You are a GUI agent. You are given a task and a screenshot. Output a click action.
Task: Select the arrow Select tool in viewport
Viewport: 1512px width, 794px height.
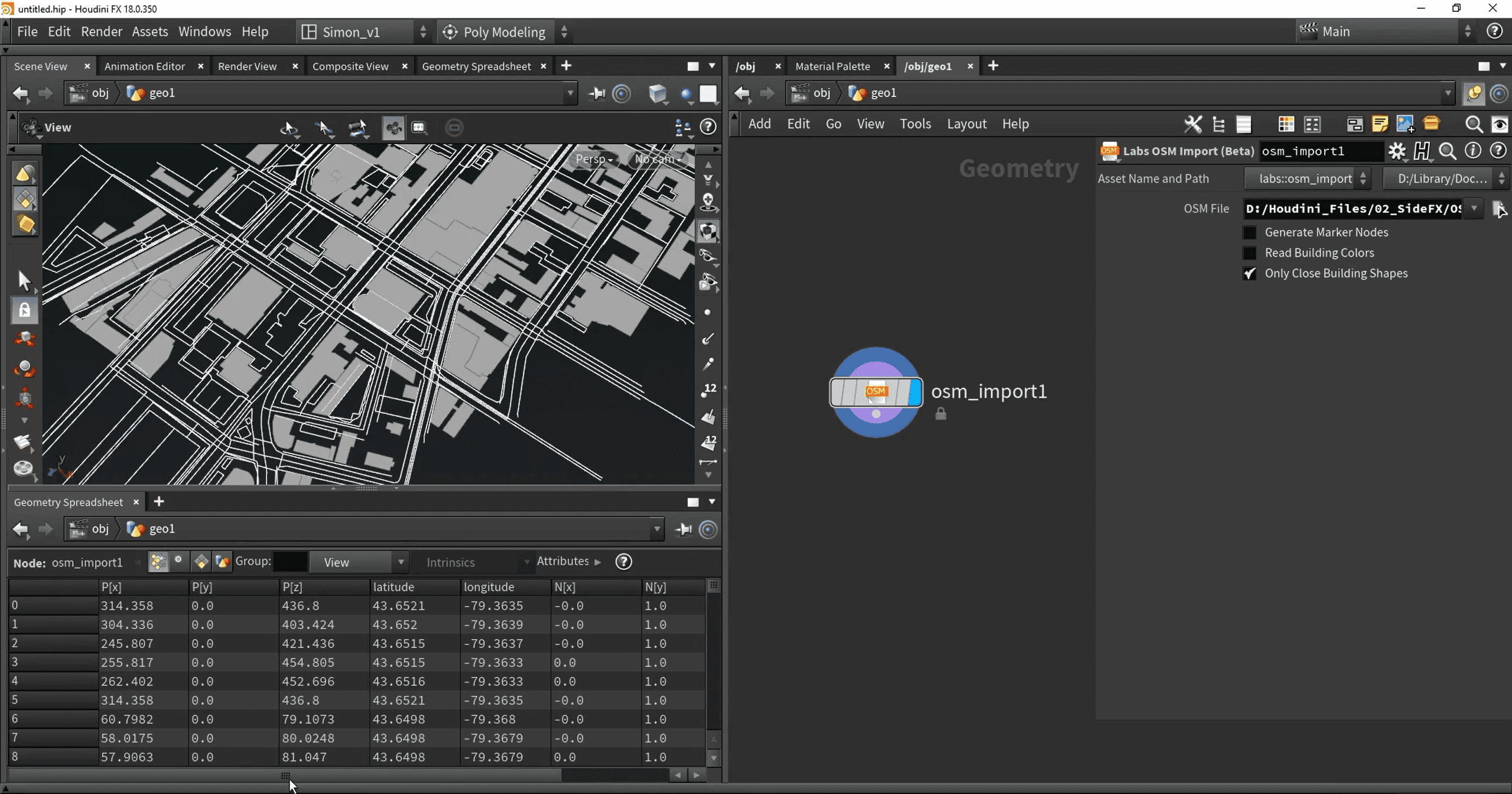[24, 280]
